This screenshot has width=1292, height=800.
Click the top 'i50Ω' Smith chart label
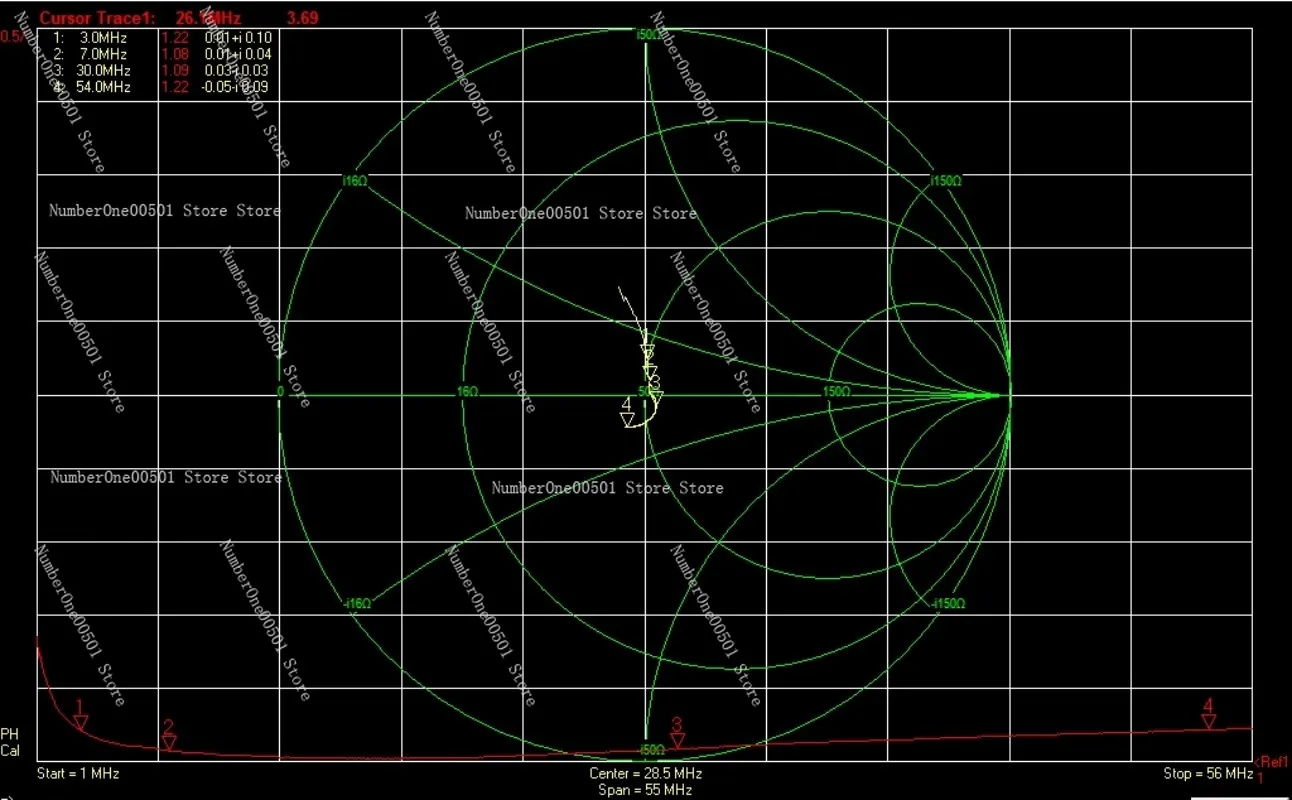point(650,35)
